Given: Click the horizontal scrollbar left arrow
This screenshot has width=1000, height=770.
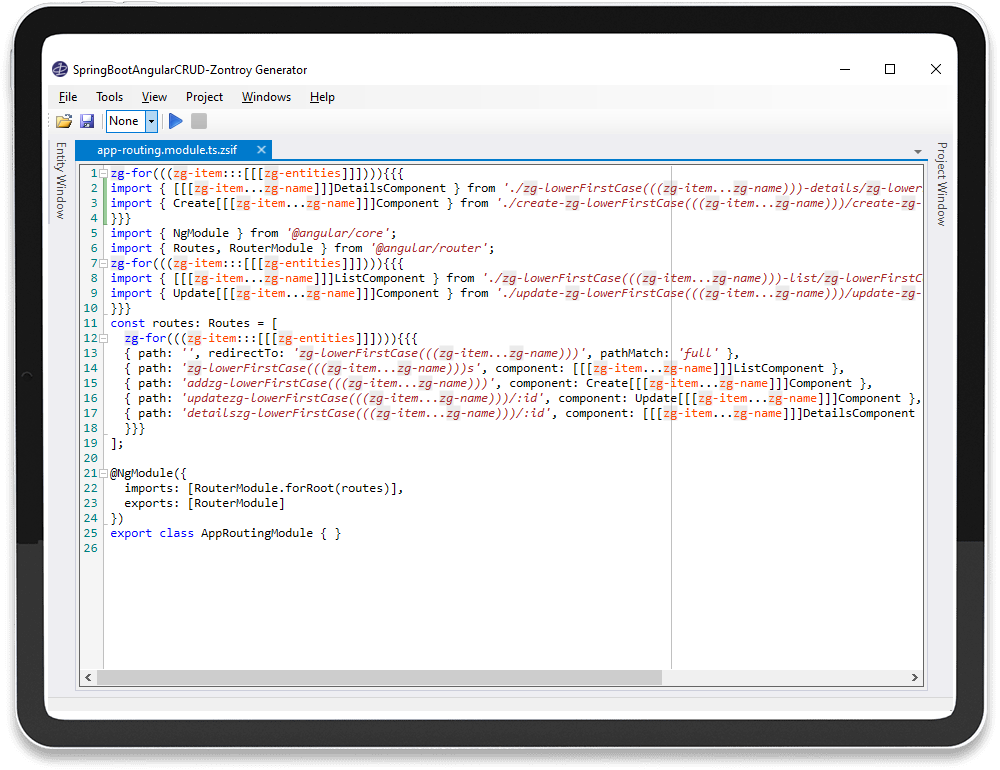Looking at the screenshot, I should tap(88, 678).
